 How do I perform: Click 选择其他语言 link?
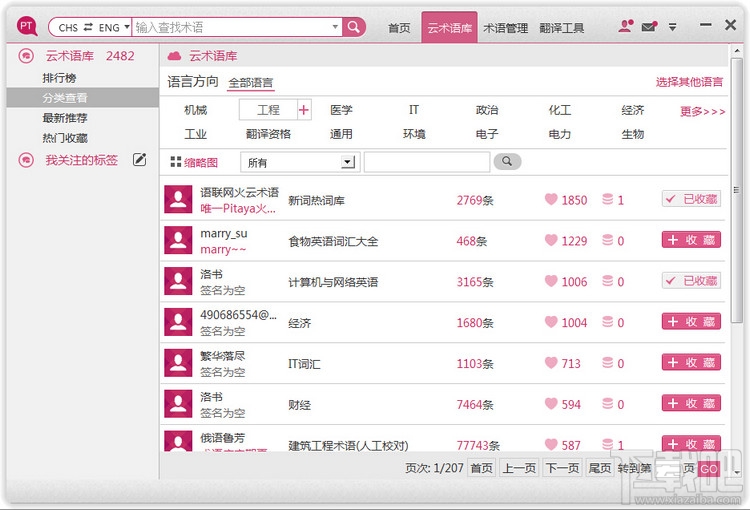point(689,82)
